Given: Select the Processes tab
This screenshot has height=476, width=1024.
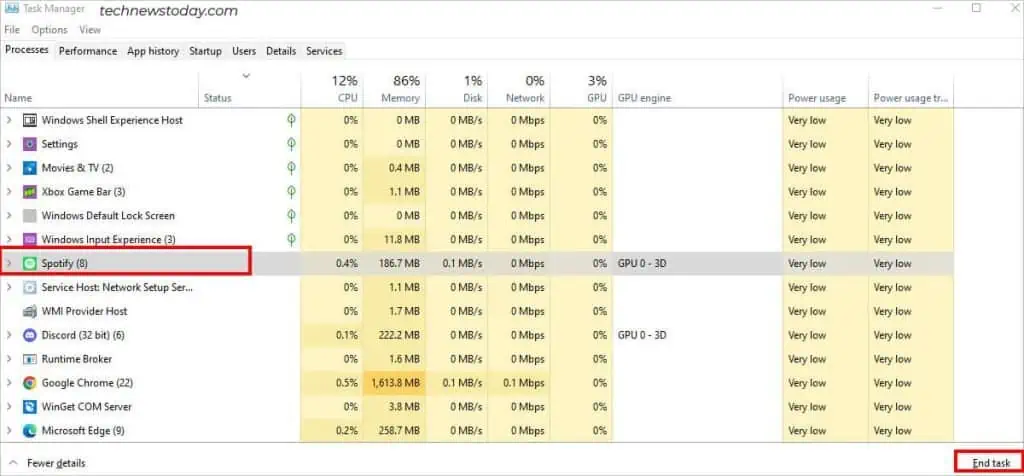Looking at the screenshot, I should tap(27, 50).
